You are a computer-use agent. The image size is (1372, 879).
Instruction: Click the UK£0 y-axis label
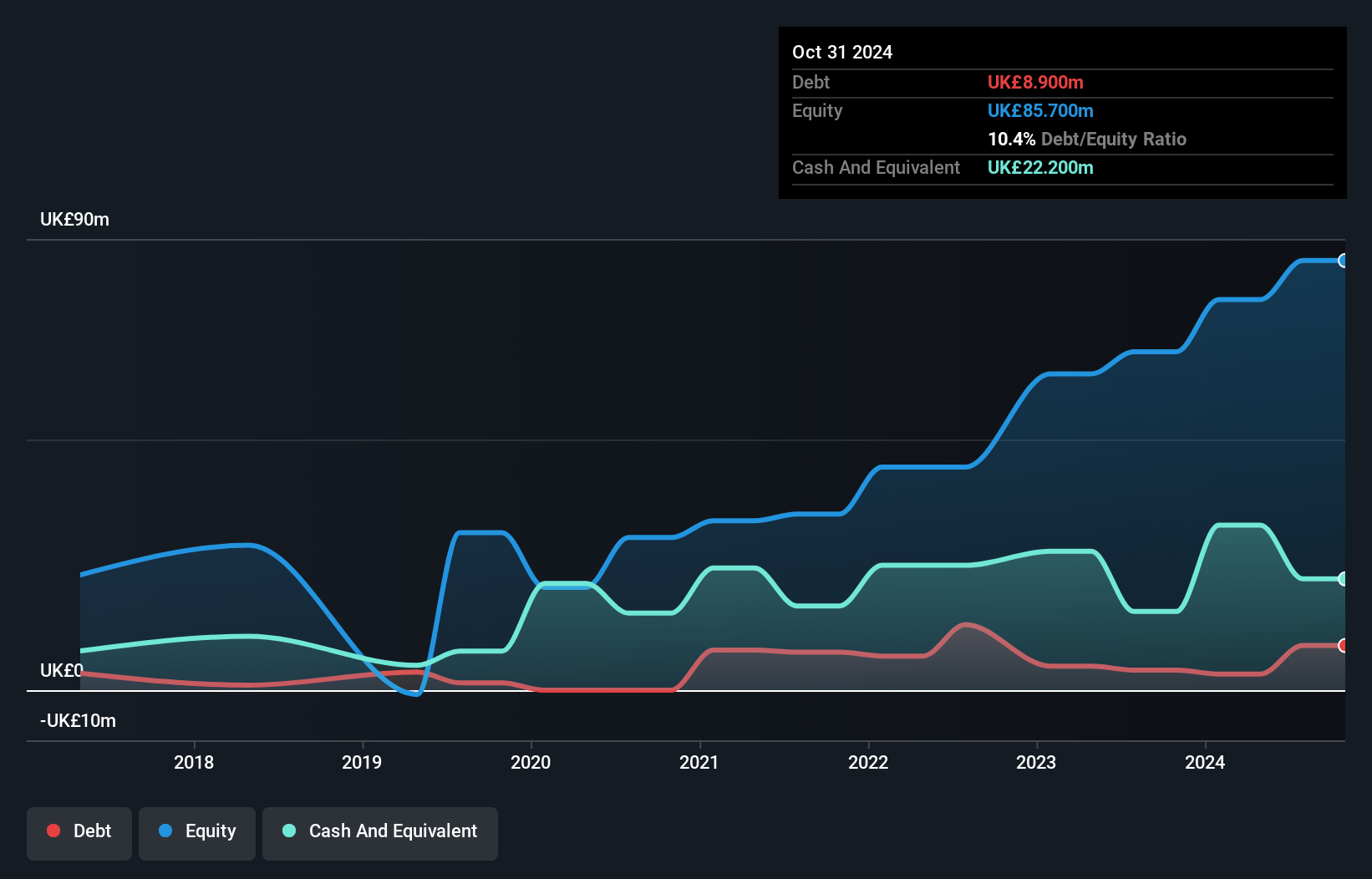click(x=62, y=671)
